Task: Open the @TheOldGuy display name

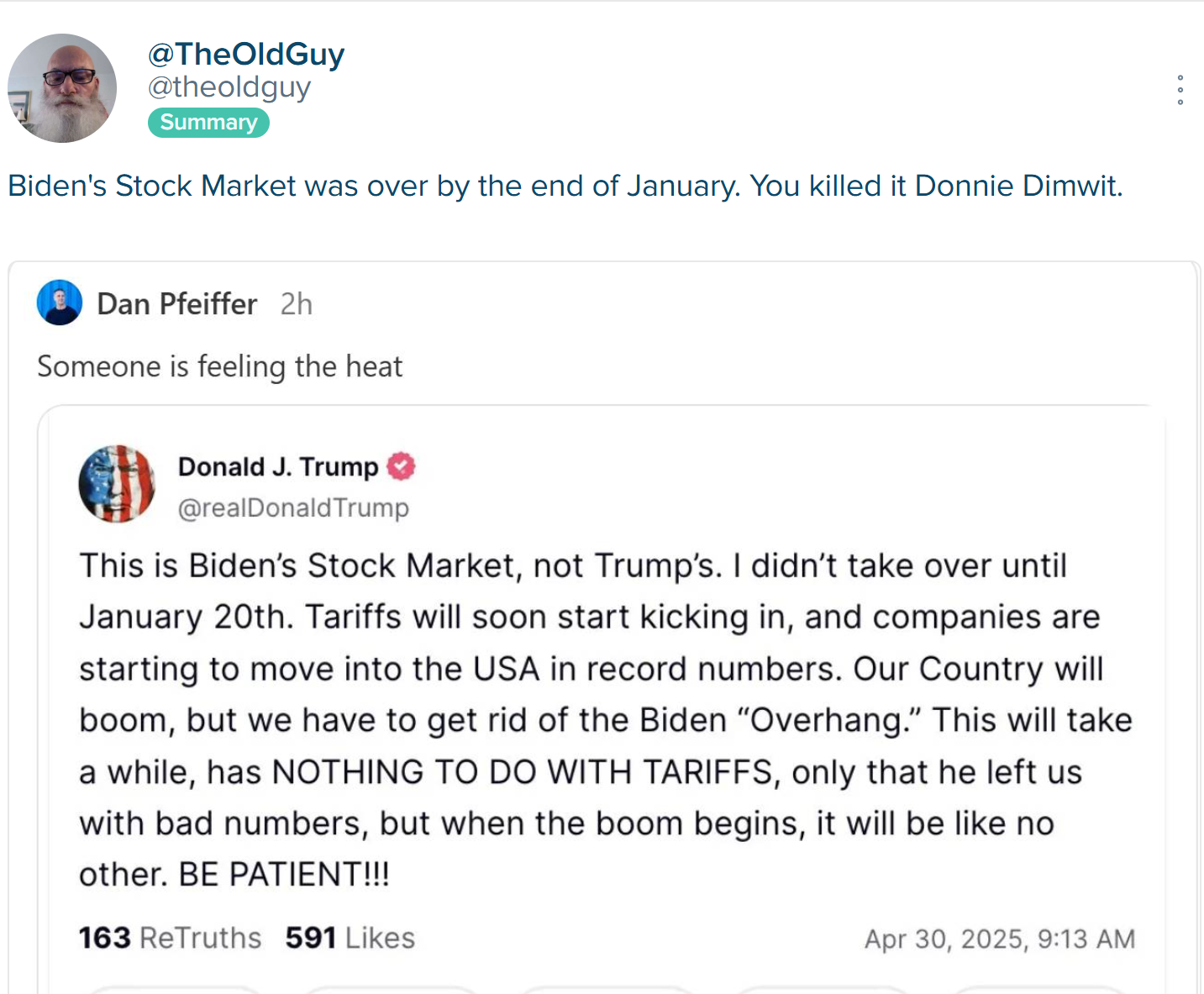Action: pos(246,54)
